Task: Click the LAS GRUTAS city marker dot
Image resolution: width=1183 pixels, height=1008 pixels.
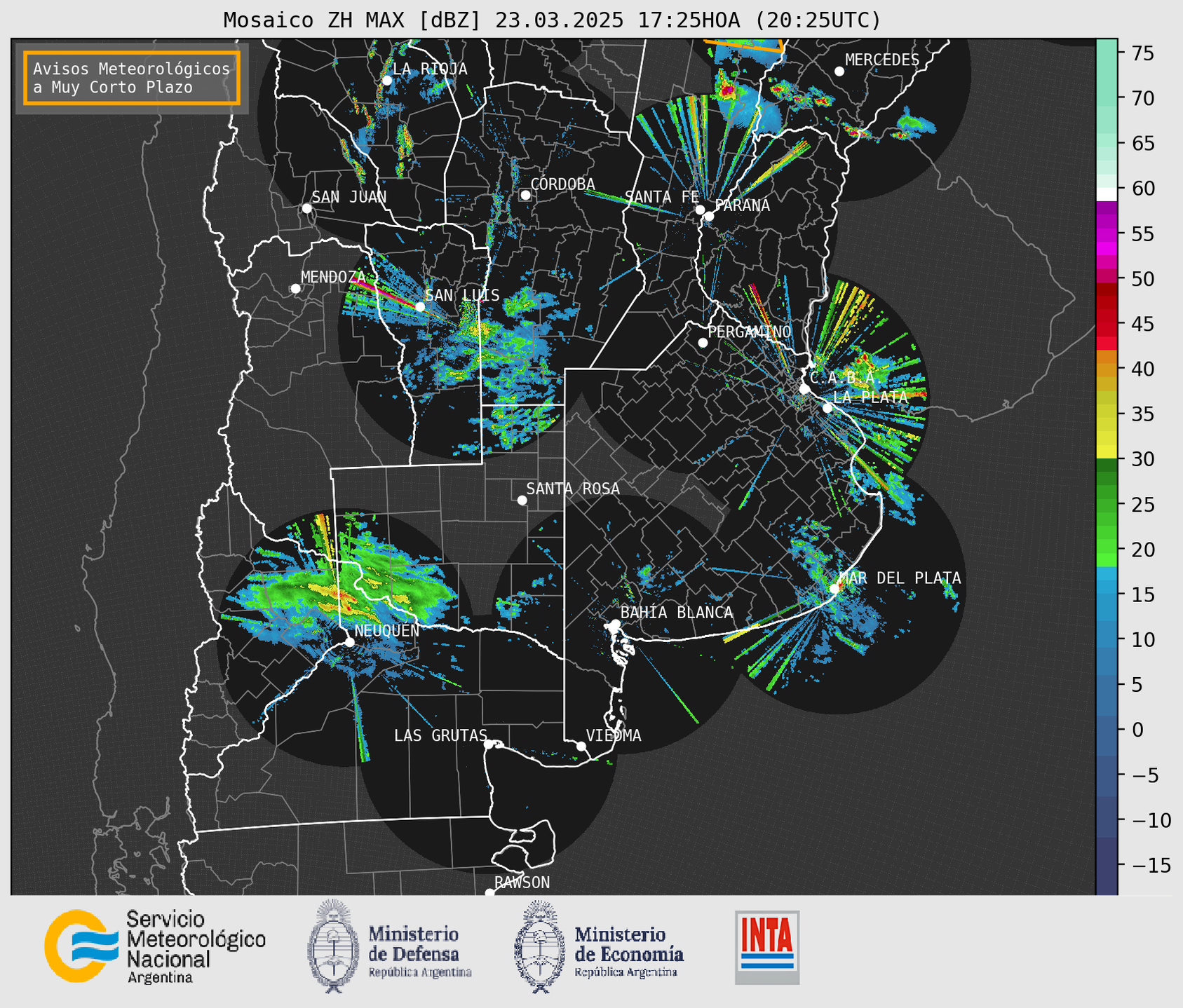Action: pos(489,744)
